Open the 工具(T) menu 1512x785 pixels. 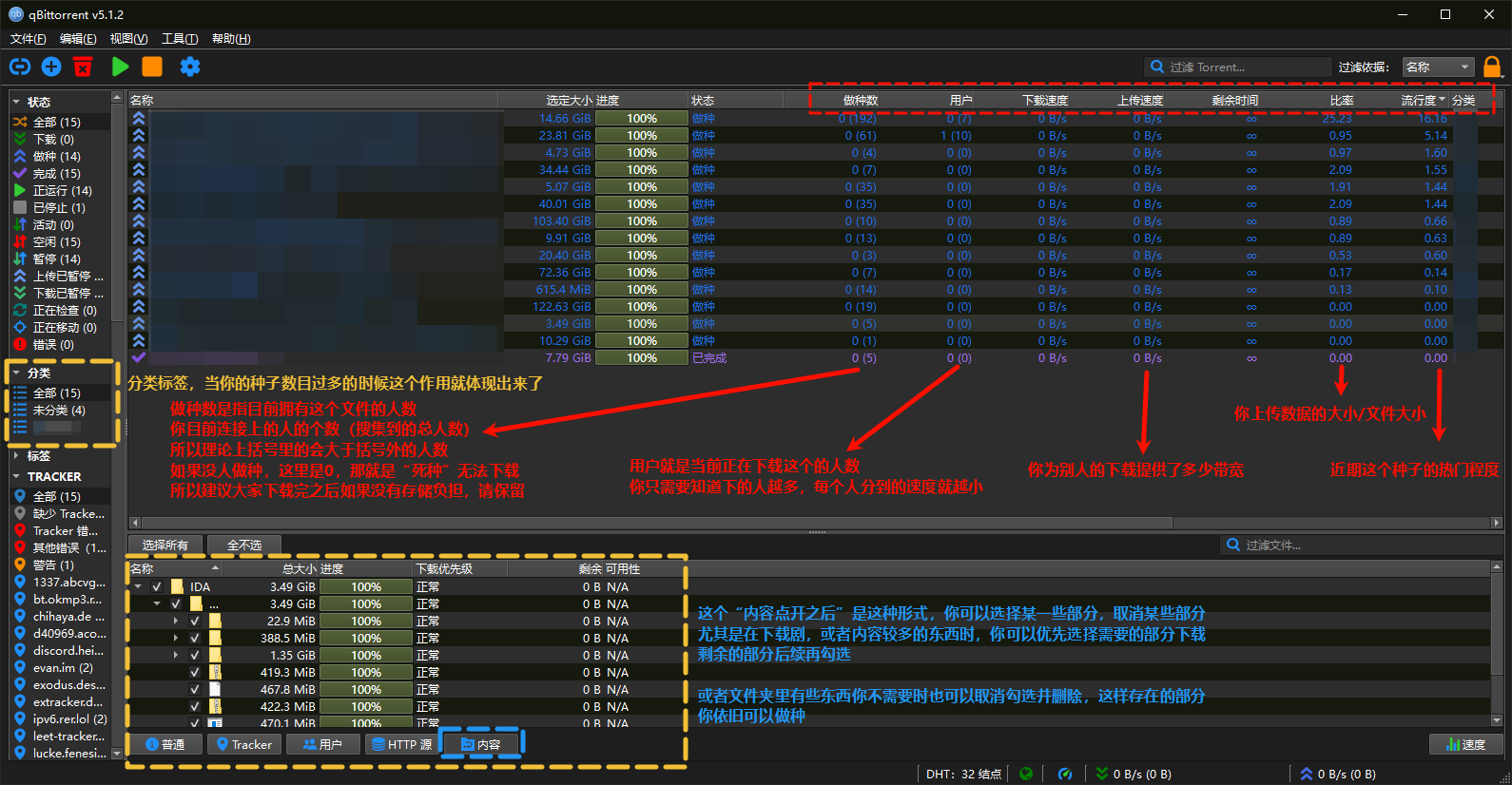[x=180, y=39]
